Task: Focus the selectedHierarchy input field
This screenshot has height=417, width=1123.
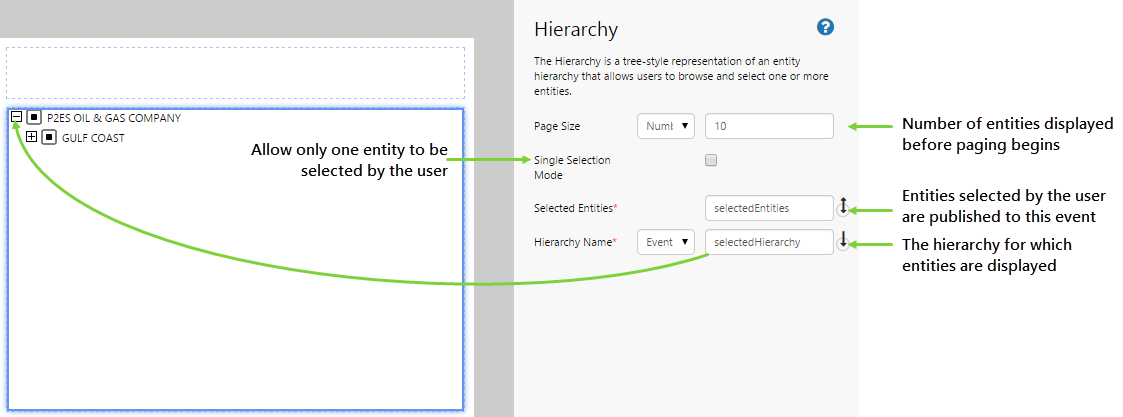Action: coord(768,241)
